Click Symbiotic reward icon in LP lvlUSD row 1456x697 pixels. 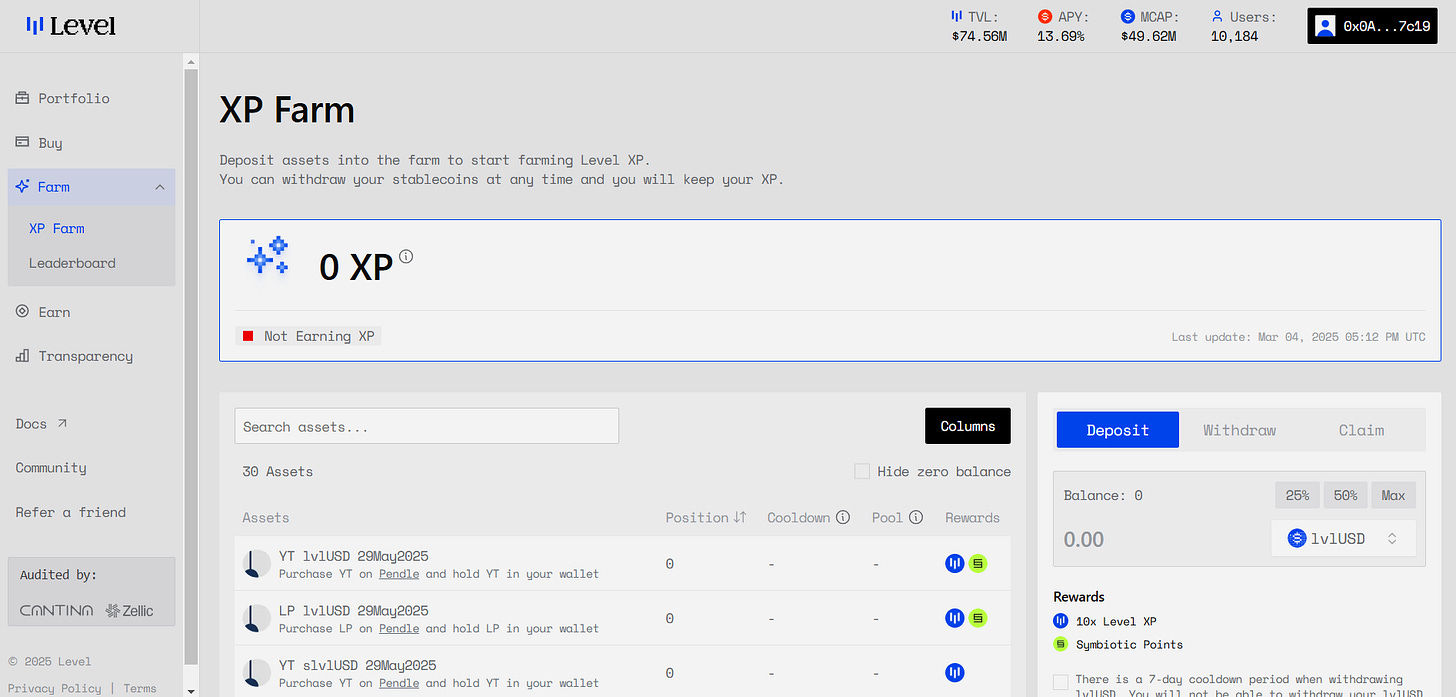click(x=977, y=618)
